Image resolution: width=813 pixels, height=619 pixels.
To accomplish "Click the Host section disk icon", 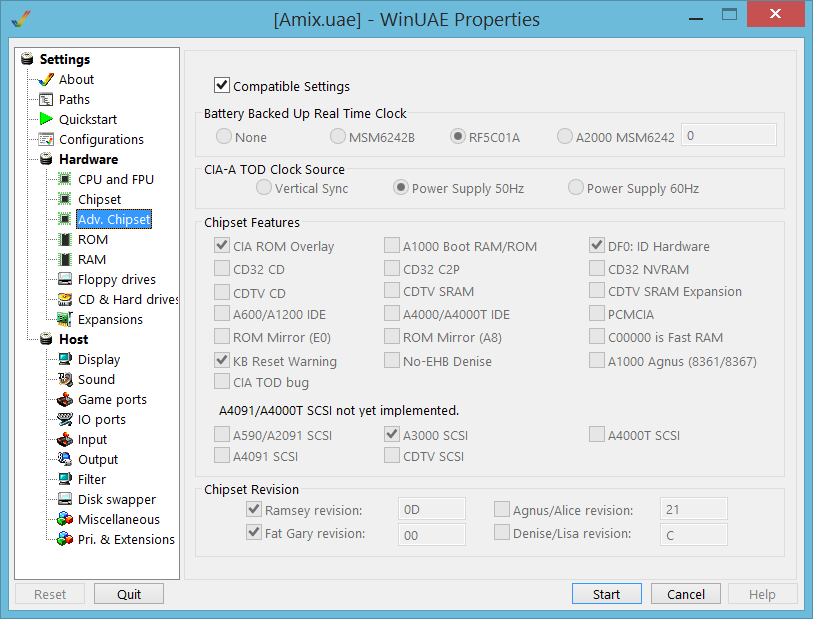I will click(46, 339).
